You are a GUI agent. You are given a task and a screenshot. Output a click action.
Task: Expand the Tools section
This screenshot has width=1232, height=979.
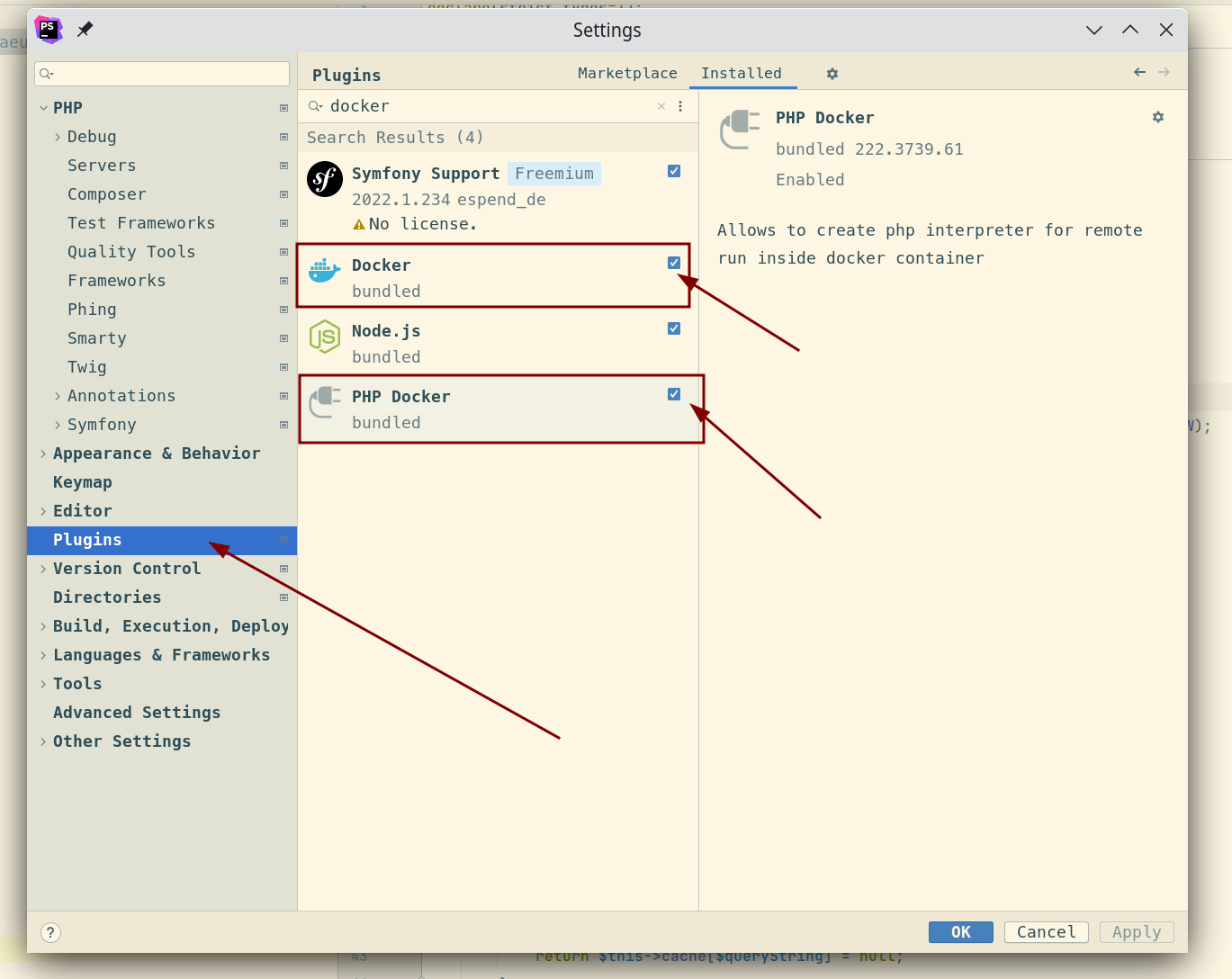[x=42, y=683]
